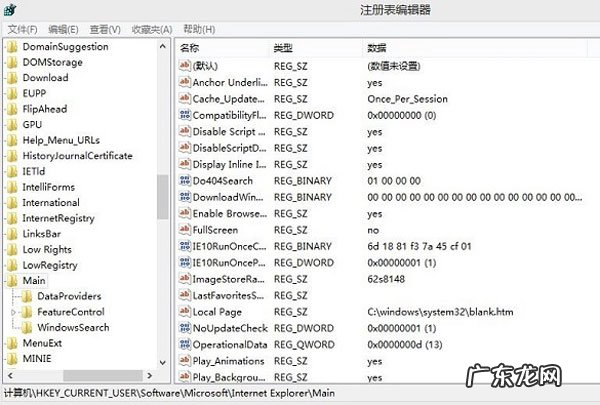Click the IntelliForms folder icon
This screenshot has width=600, height=405.
click(x=12, y=187)
